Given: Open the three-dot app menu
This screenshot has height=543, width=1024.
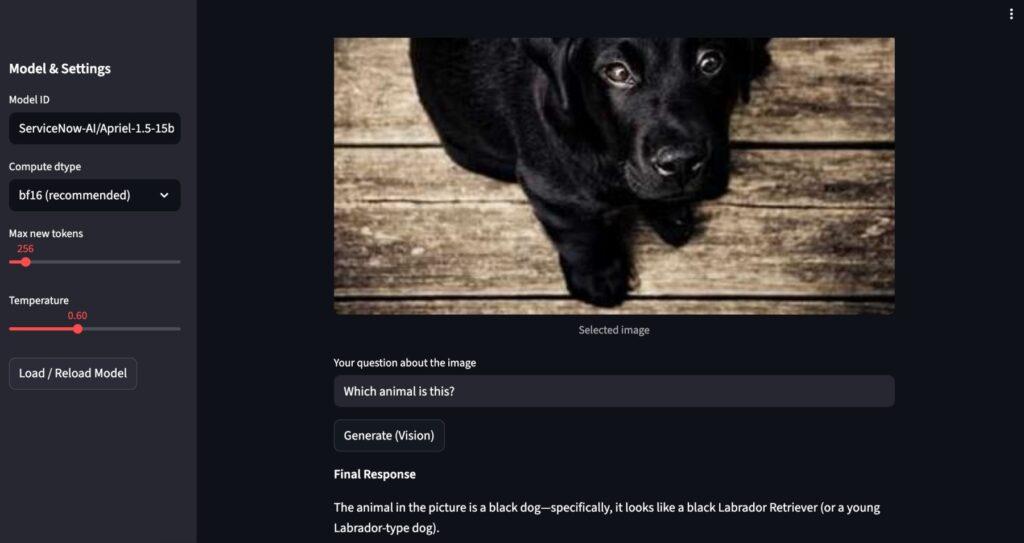Looking at the screenshot, I should 1011,14.
